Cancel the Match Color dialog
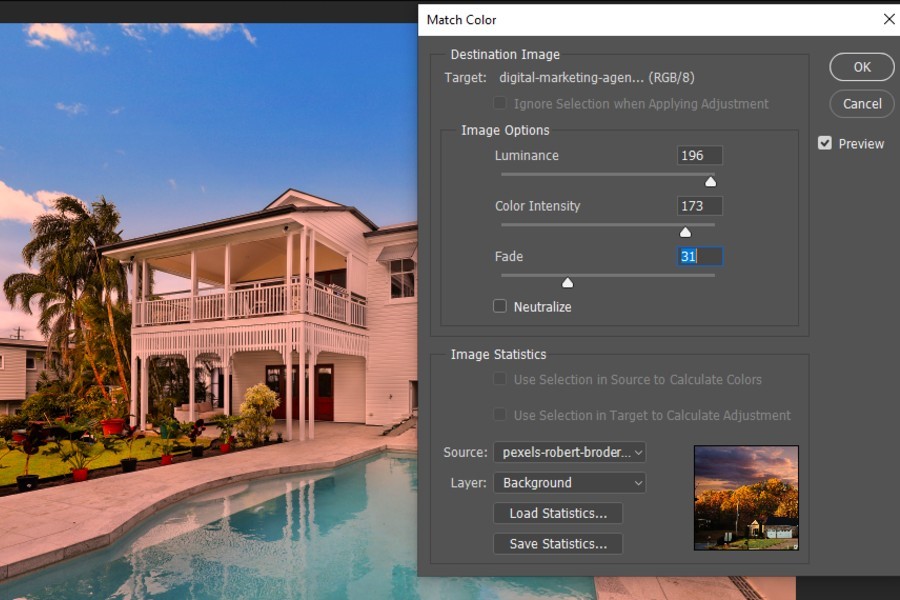 point(860,103)
